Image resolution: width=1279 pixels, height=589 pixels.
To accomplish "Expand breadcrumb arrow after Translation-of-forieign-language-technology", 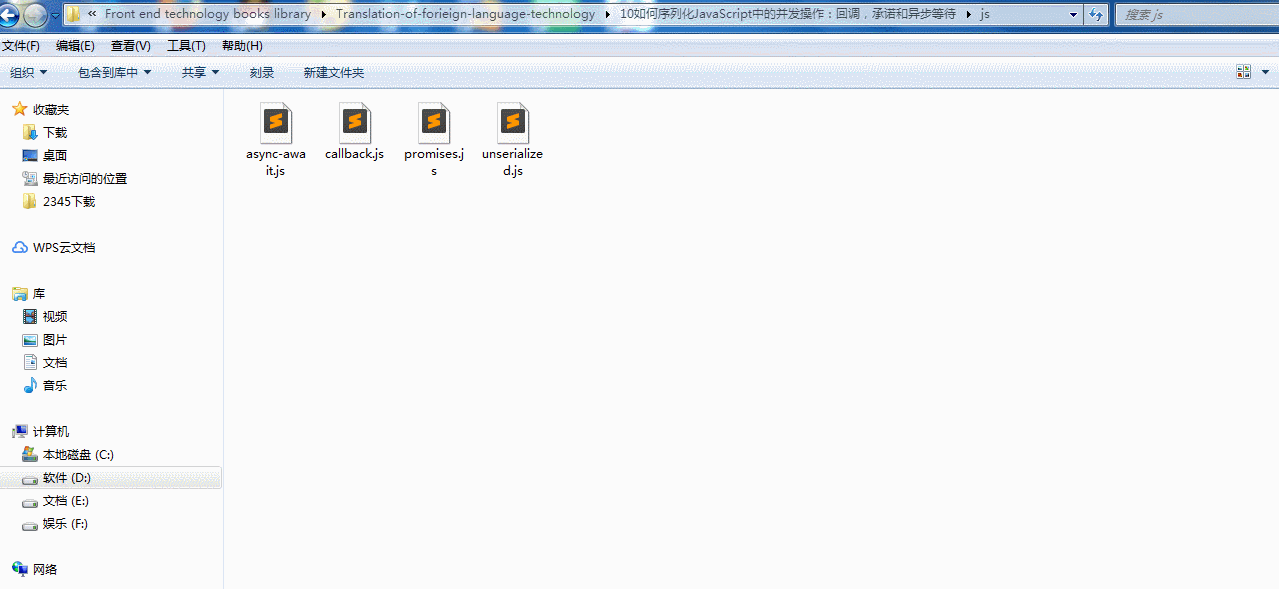I will [607, 14].
